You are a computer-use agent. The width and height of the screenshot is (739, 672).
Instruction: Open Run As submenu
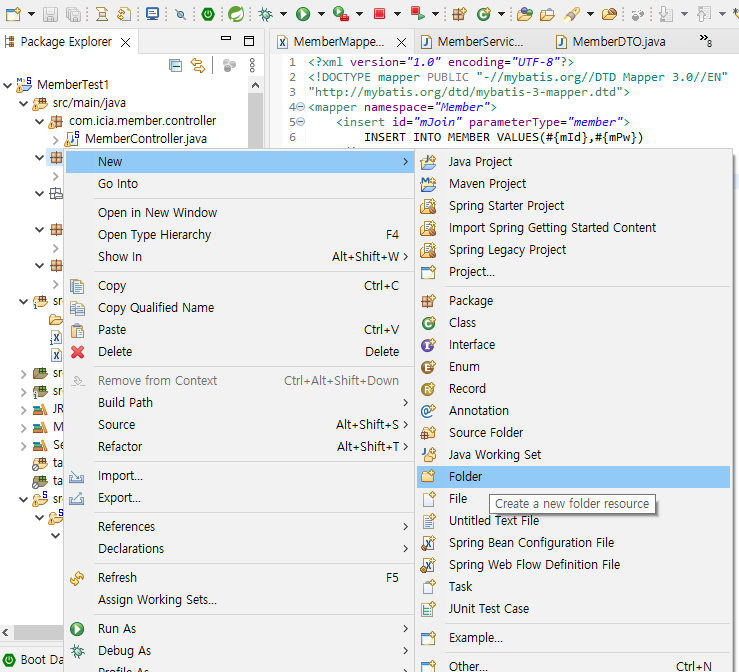(x=239, y=629)
